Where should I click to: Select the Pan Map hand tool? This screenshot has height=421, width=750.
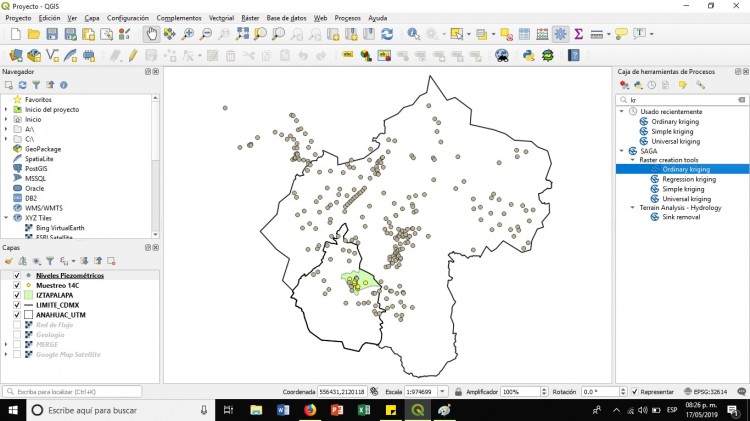click(x=151, y=34)
